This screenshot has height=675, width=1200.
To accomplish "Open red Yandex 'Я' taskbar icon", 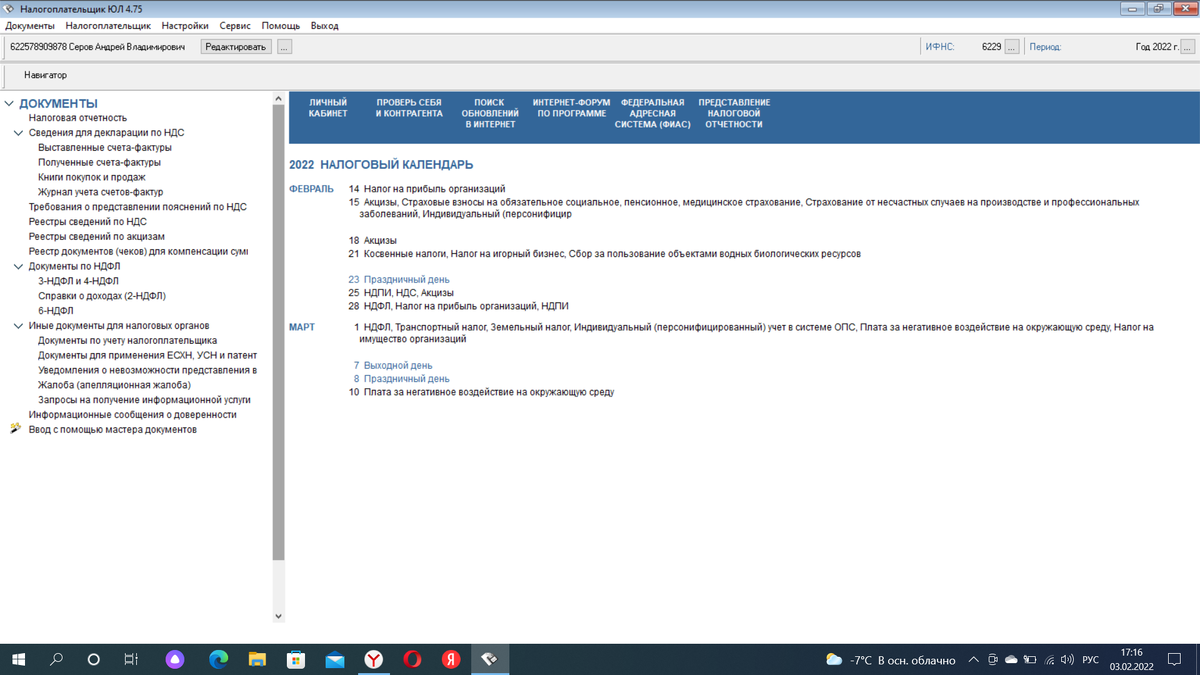I will point(450,660).
